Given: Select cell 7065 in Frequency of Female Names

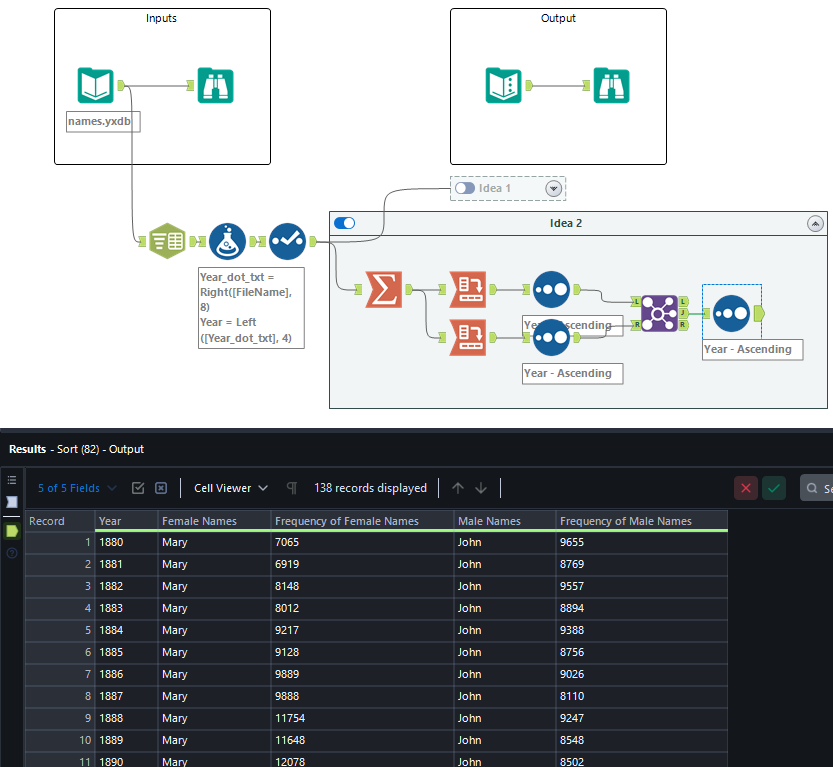Looking at the screenshot, I should 363,542.
